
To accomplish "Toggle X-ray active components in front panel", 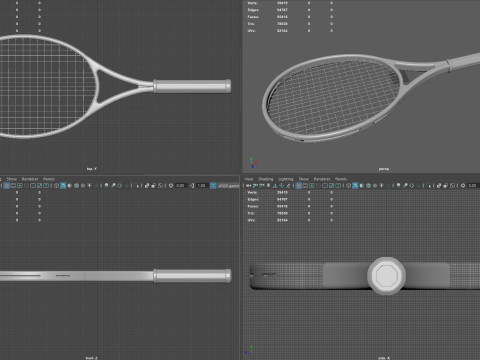I will (x=153, y=185).
